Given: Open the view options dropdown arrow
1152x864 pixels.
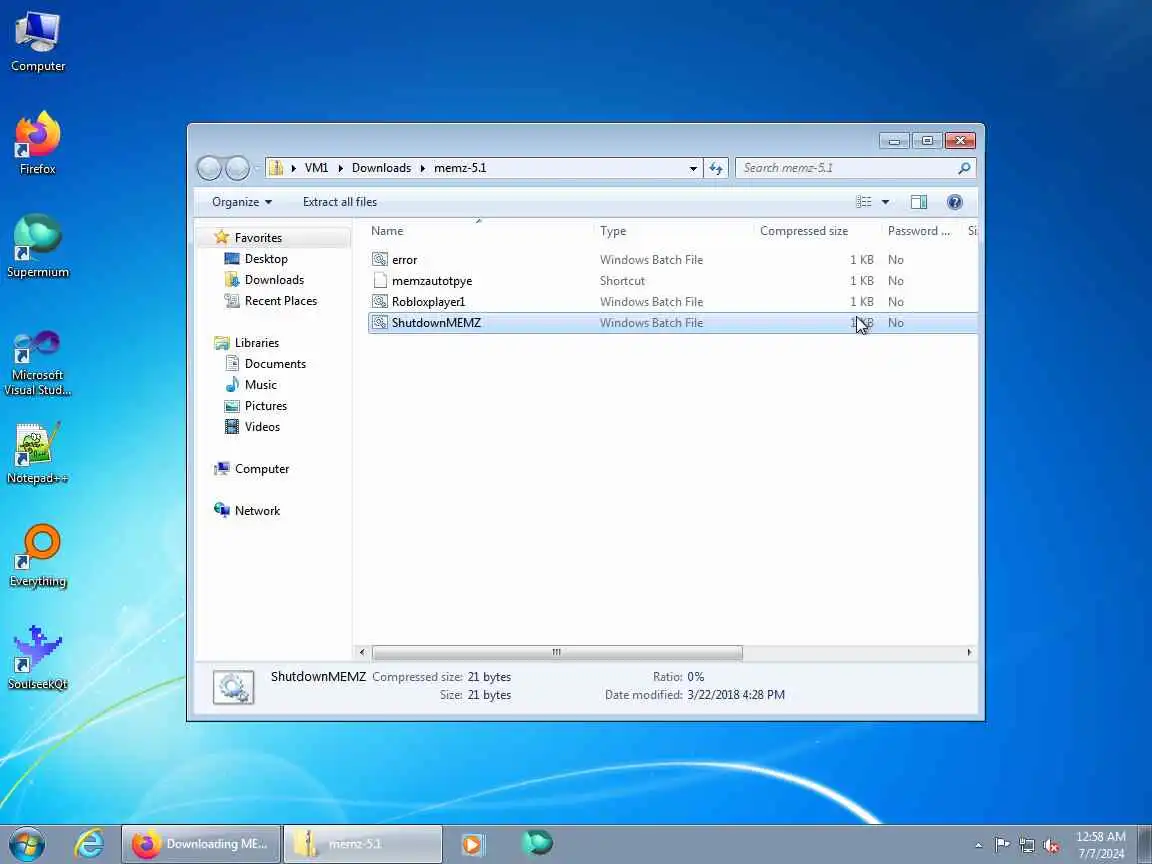Looking at the screenshot, I should click(885, 202).
